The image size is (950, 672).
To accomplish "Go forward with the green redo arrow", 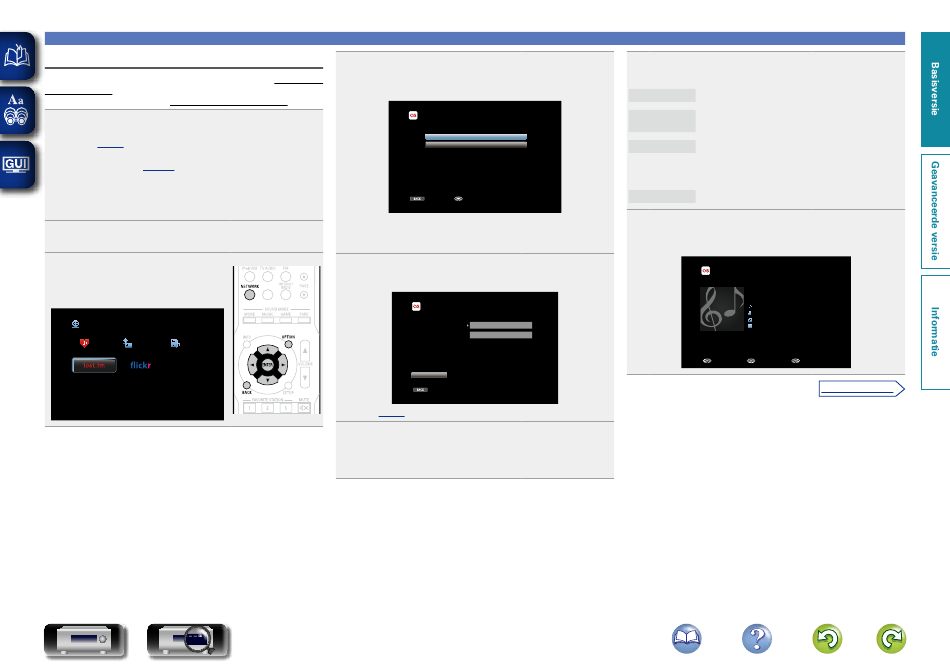I will click(891, 640).
